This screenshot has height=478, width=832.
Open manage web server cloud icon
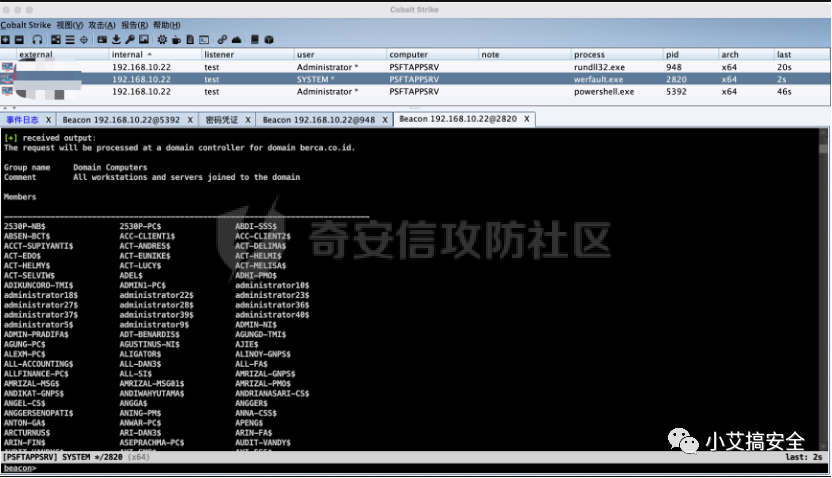[x=236, y=40]
